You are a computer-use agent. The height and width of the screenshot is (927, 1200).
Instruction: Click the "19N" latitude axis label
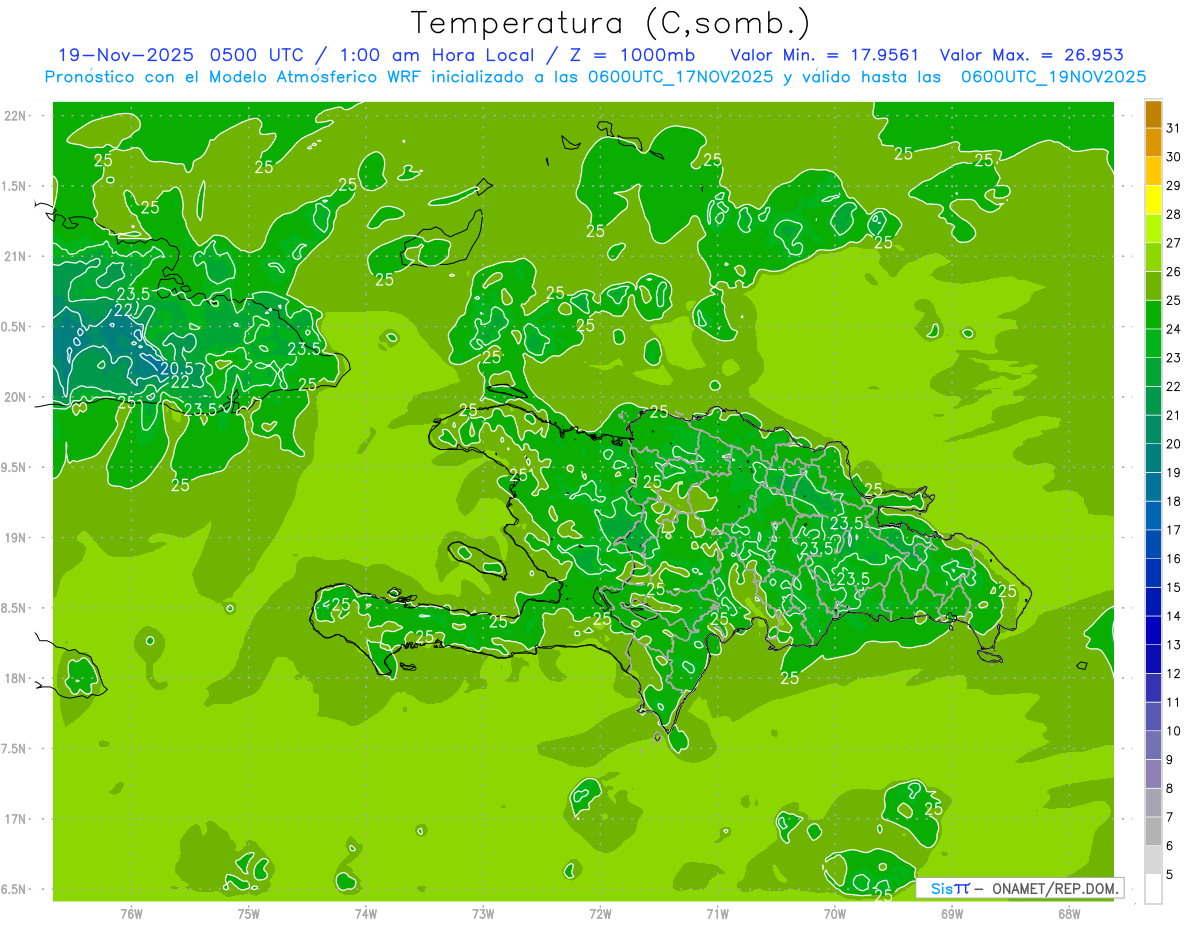click(15, 538)
